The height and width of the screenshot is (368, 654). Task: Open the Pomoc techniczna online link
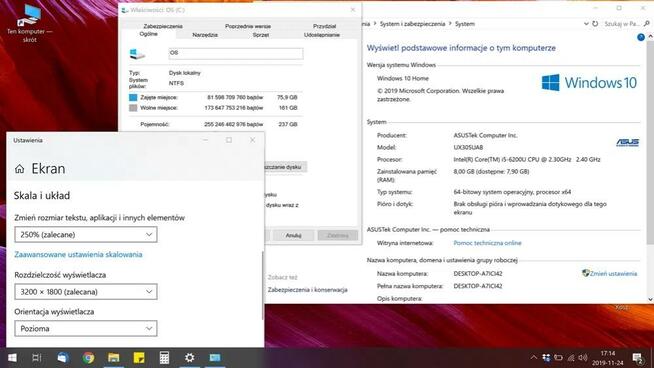[488, 243]
